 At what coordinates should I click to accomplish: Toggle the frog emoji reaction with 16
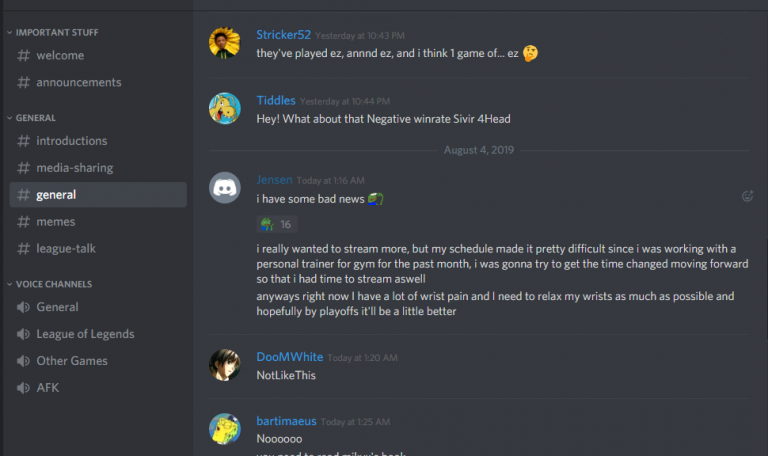(277, 224)
